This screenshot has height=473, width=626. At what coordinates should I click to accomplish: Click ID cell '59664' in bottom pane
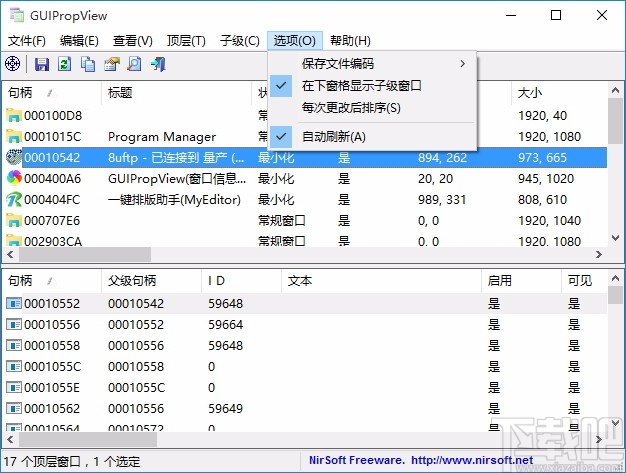point(225,325)
